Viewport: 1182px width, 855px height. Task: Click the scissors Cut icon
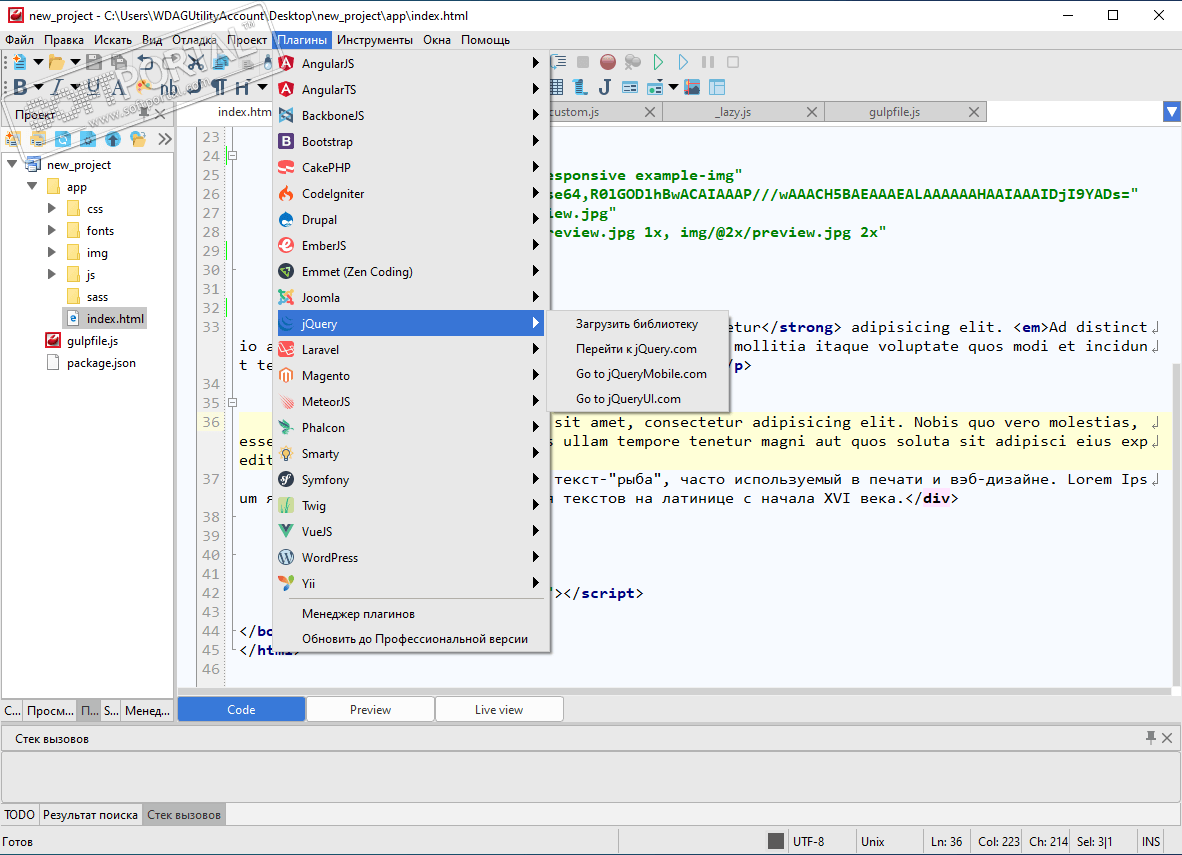click(x=196, y=63)
